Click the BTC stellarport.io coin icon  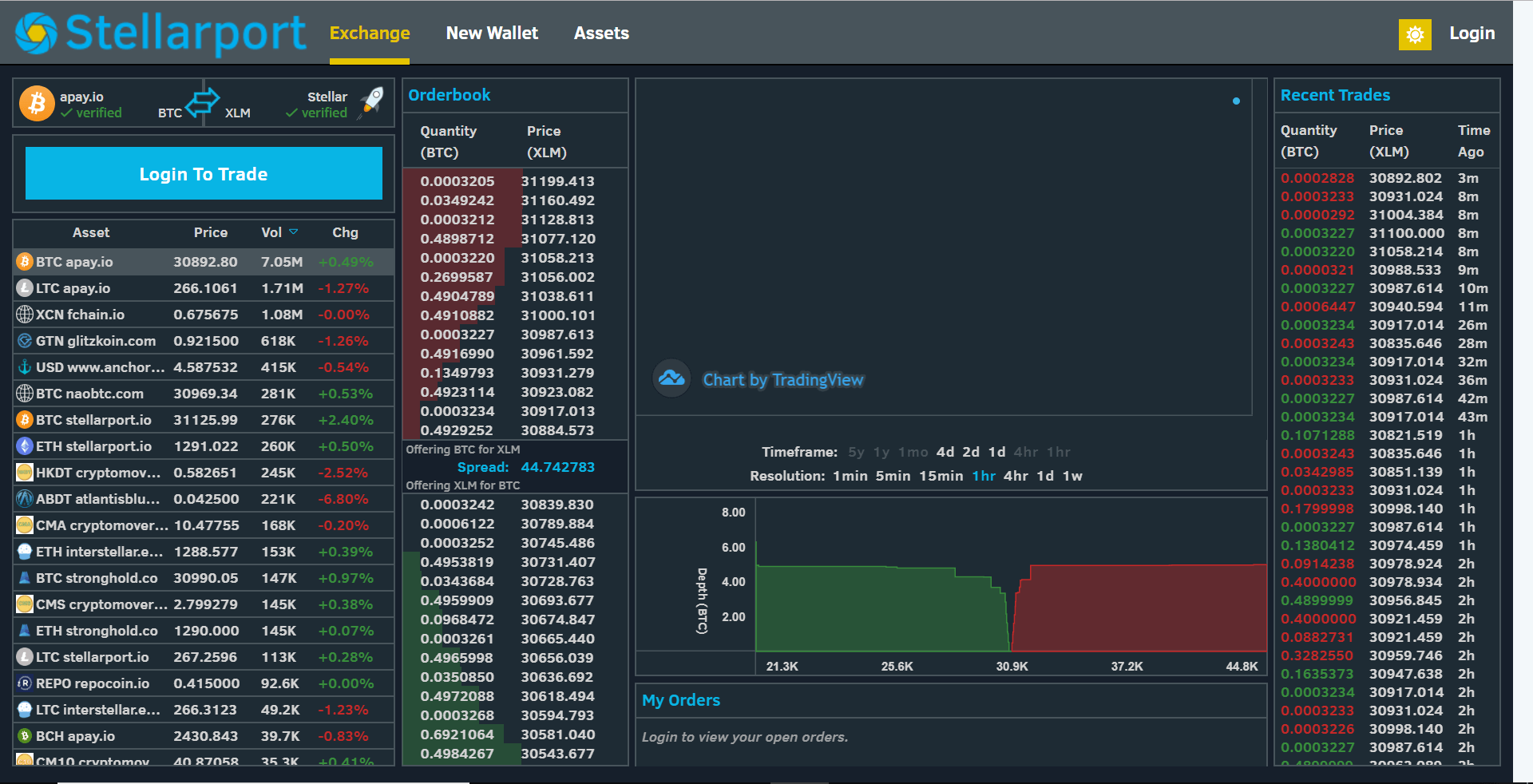pyautogui.click(x=25, y=420)
